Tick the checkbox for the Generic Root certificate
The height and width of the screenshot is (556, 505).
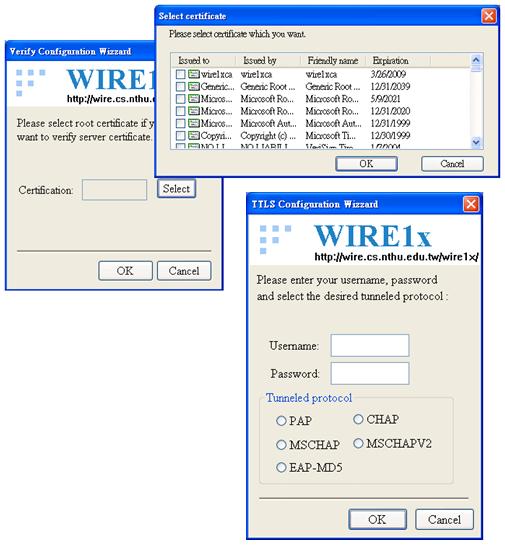coord(181,87)
